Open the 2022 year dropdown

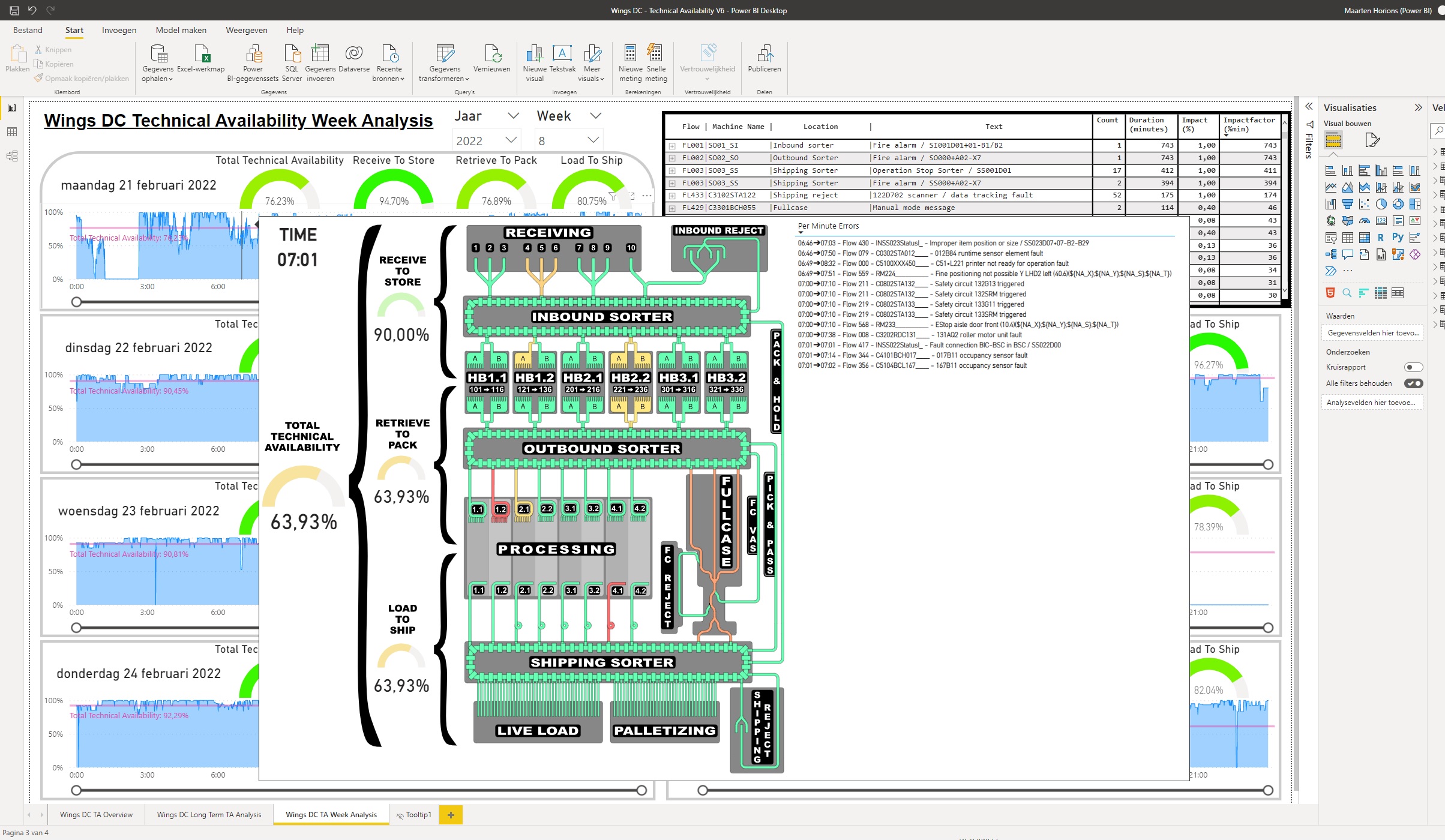511,140
